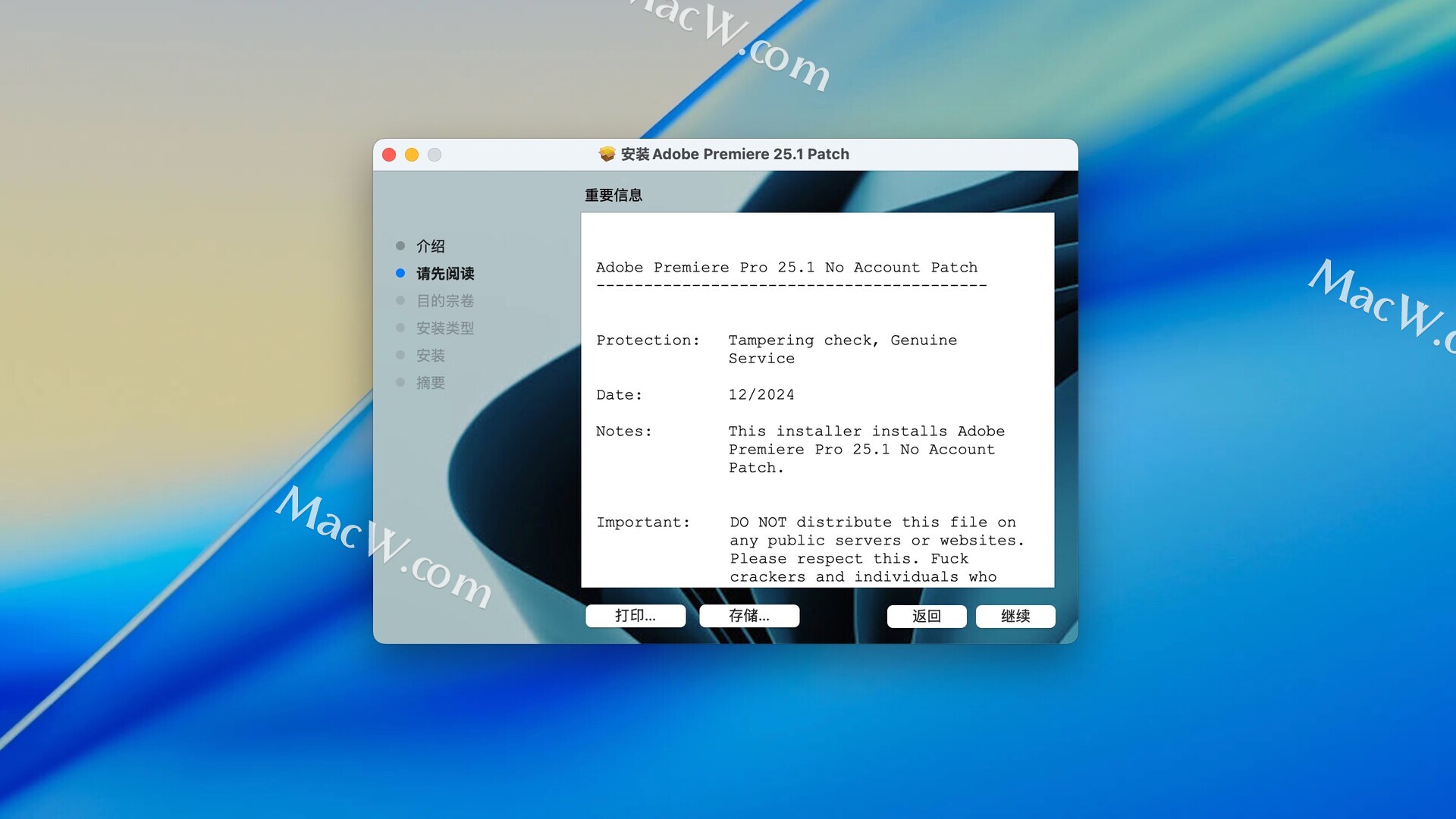The height and width of the screenshot is (819, 1456).
Task: Click the '12/2024' date value
Action: (761, 394)
